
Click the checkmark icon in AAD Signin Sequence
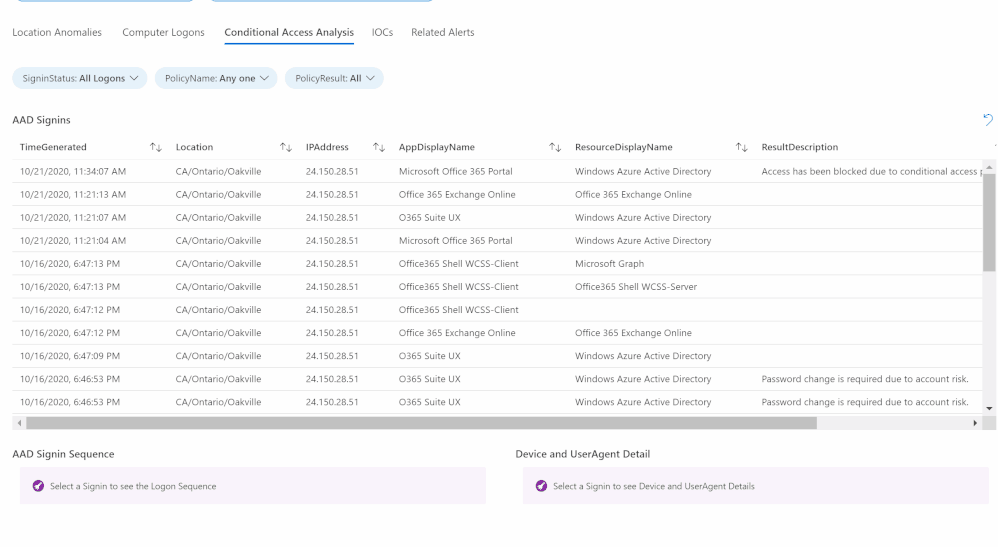click(38, 486)
